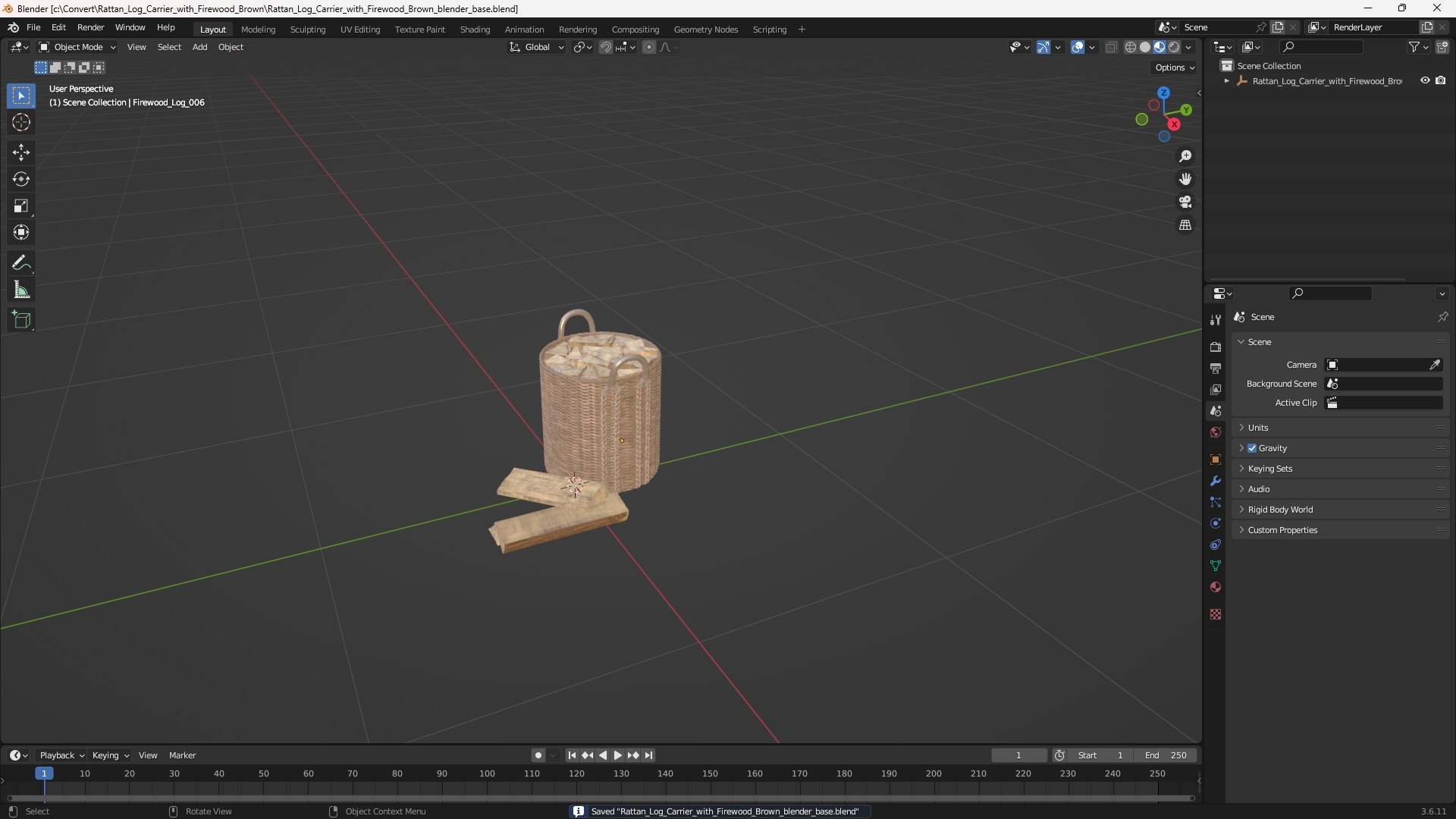
Task: Open the World properties tab
Action: tap(1216, 432)
